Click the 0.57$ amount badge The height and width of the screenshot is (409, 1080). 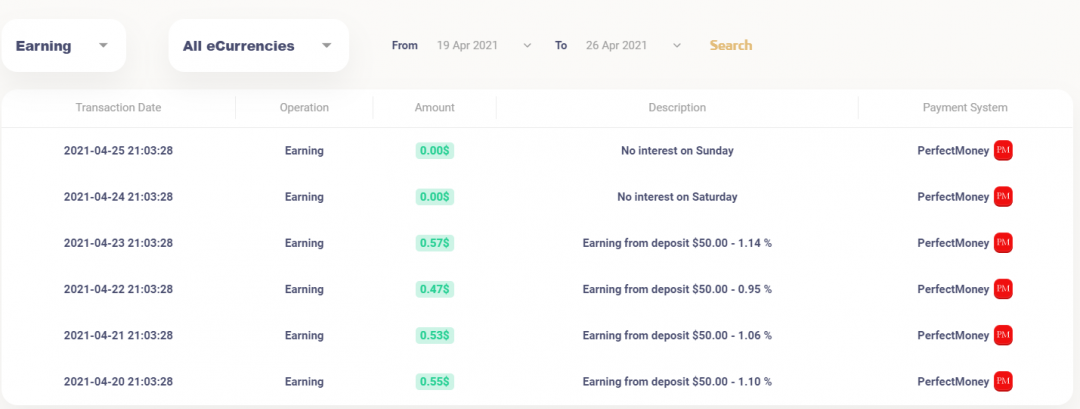click(x=434, y=243)
